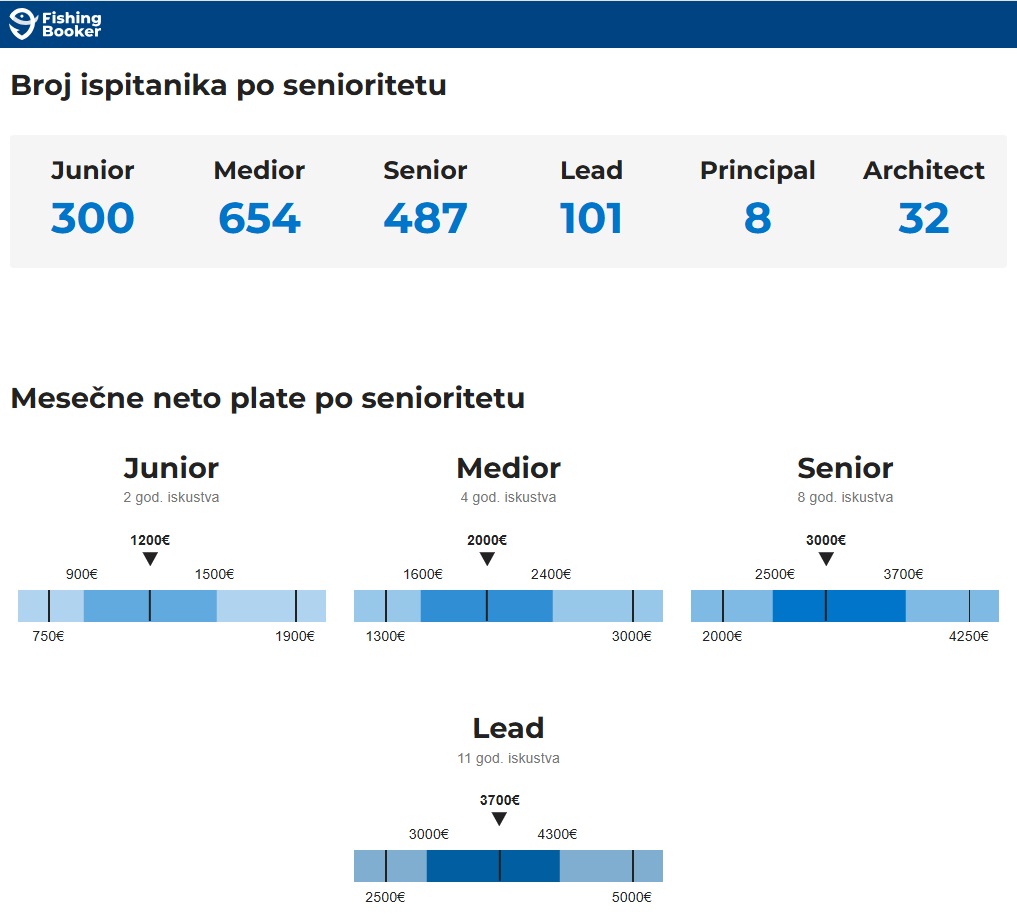Click the Lead salary range bar
1017x915 pixels.
click(x=508, y=866)
